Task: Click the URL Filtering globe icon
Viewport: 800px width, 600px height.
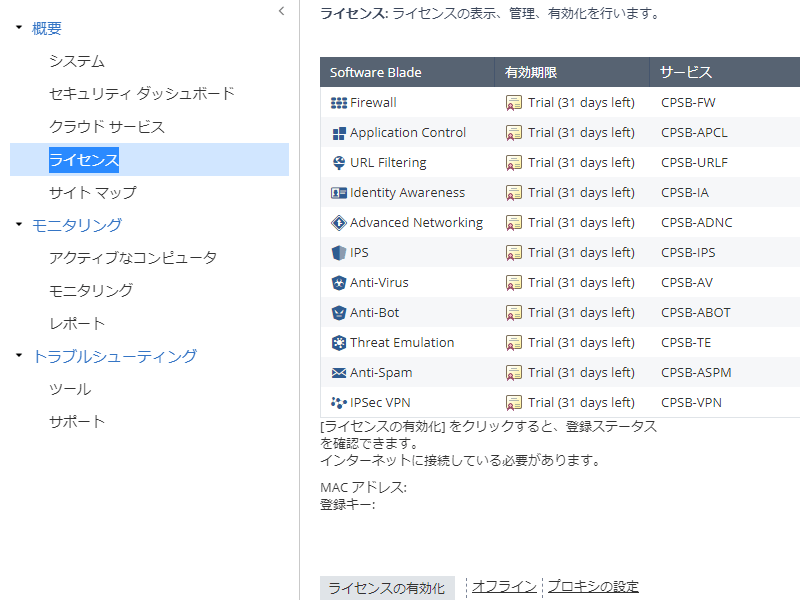Action: (x=338, y=163)
